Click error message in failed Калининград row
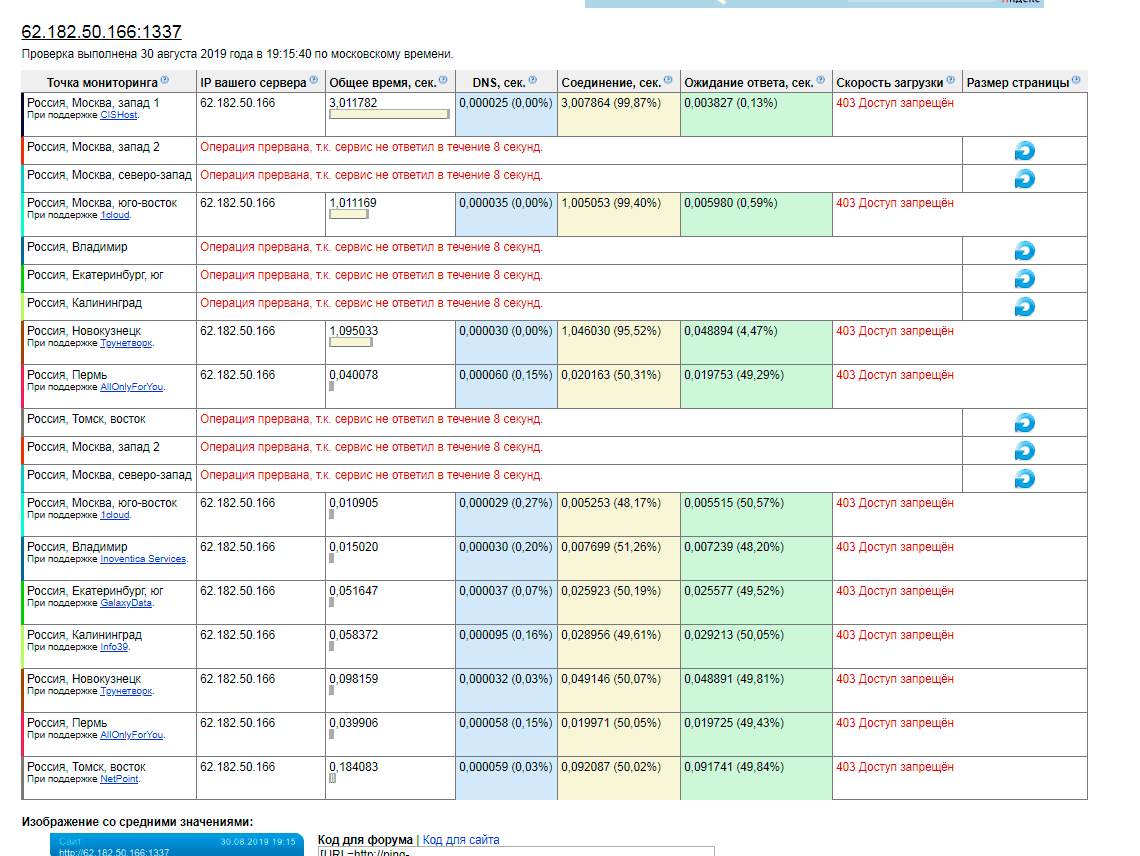 tap(372, 303)
